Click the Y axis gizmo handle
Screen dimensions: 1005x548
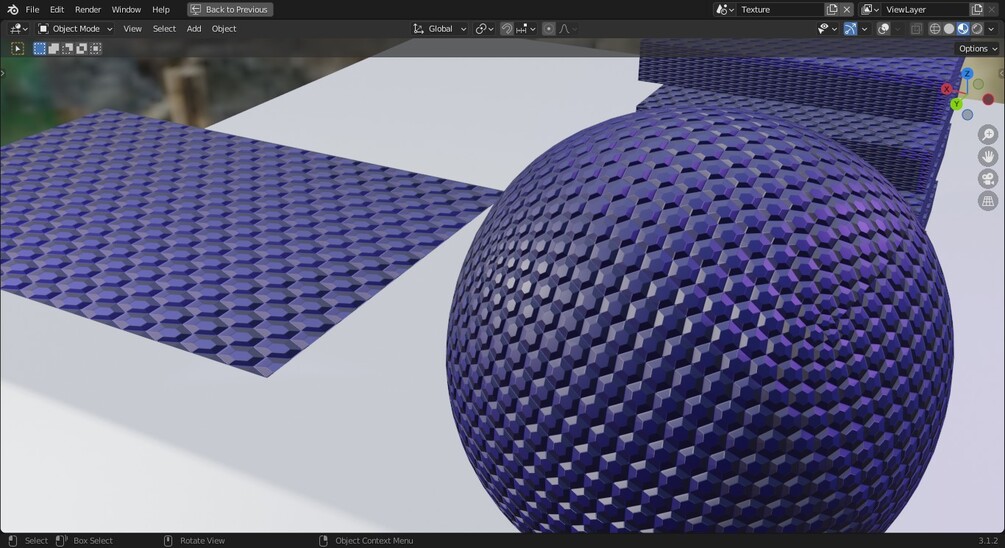click(956, 103)
